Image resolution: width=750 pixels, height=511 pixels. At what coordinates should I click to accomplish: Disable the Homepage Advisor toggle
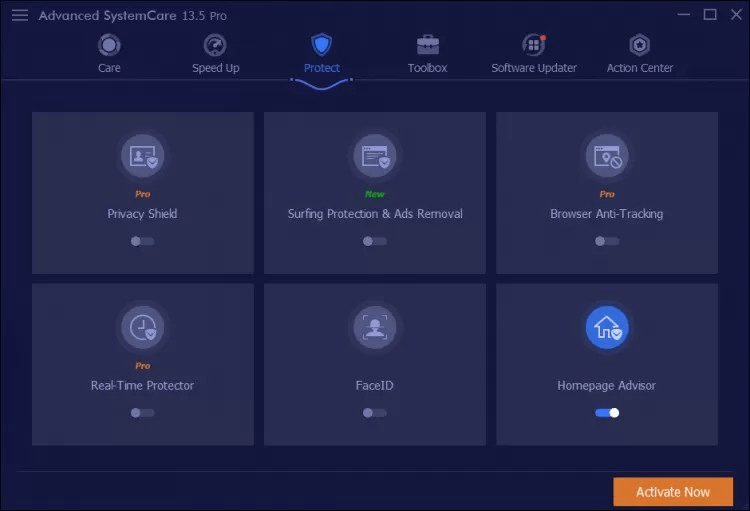tap(607, 413)
